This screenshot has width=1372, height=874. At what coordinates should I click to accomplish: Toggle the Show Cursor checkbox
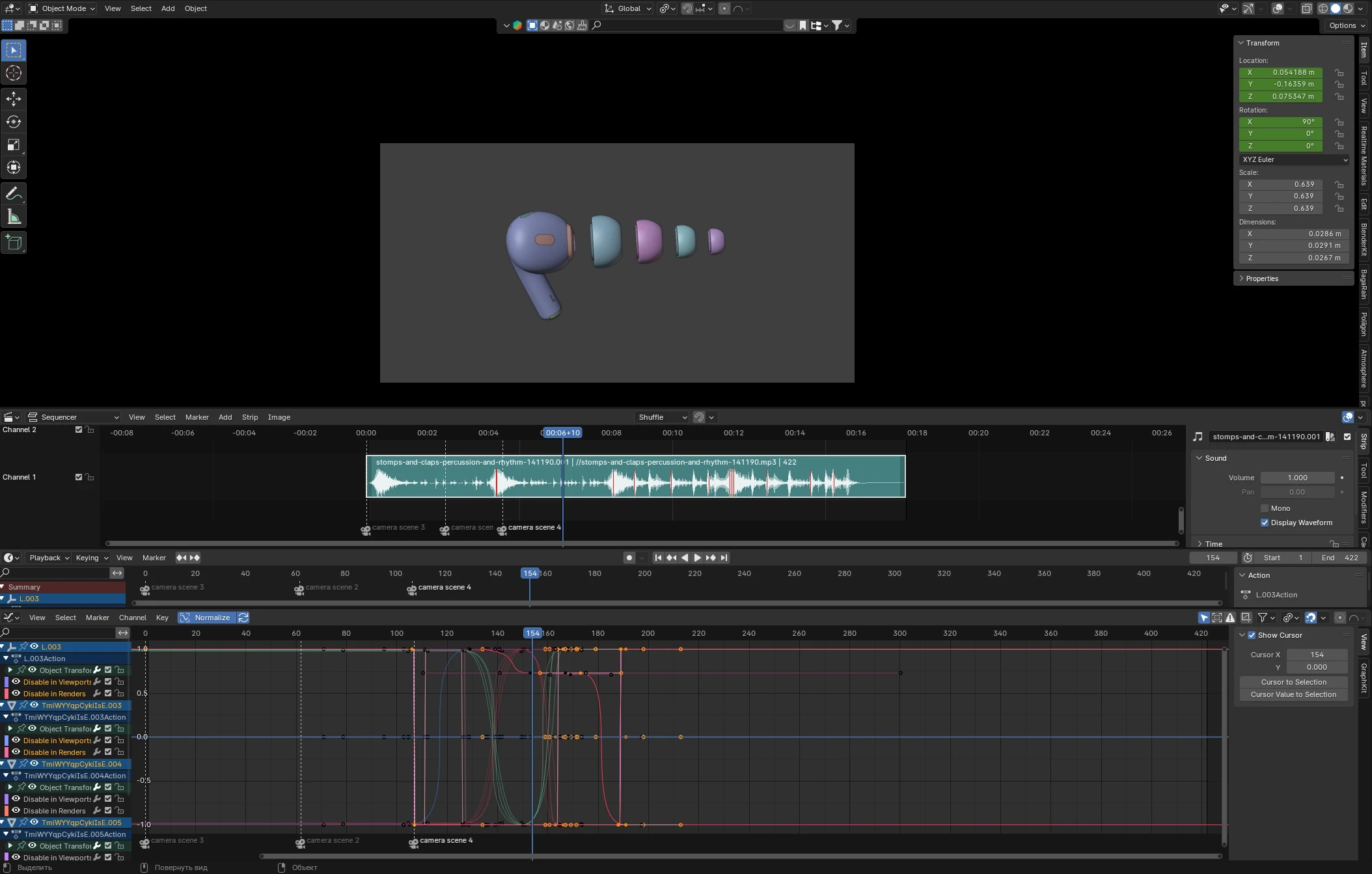coord(1252,635)
